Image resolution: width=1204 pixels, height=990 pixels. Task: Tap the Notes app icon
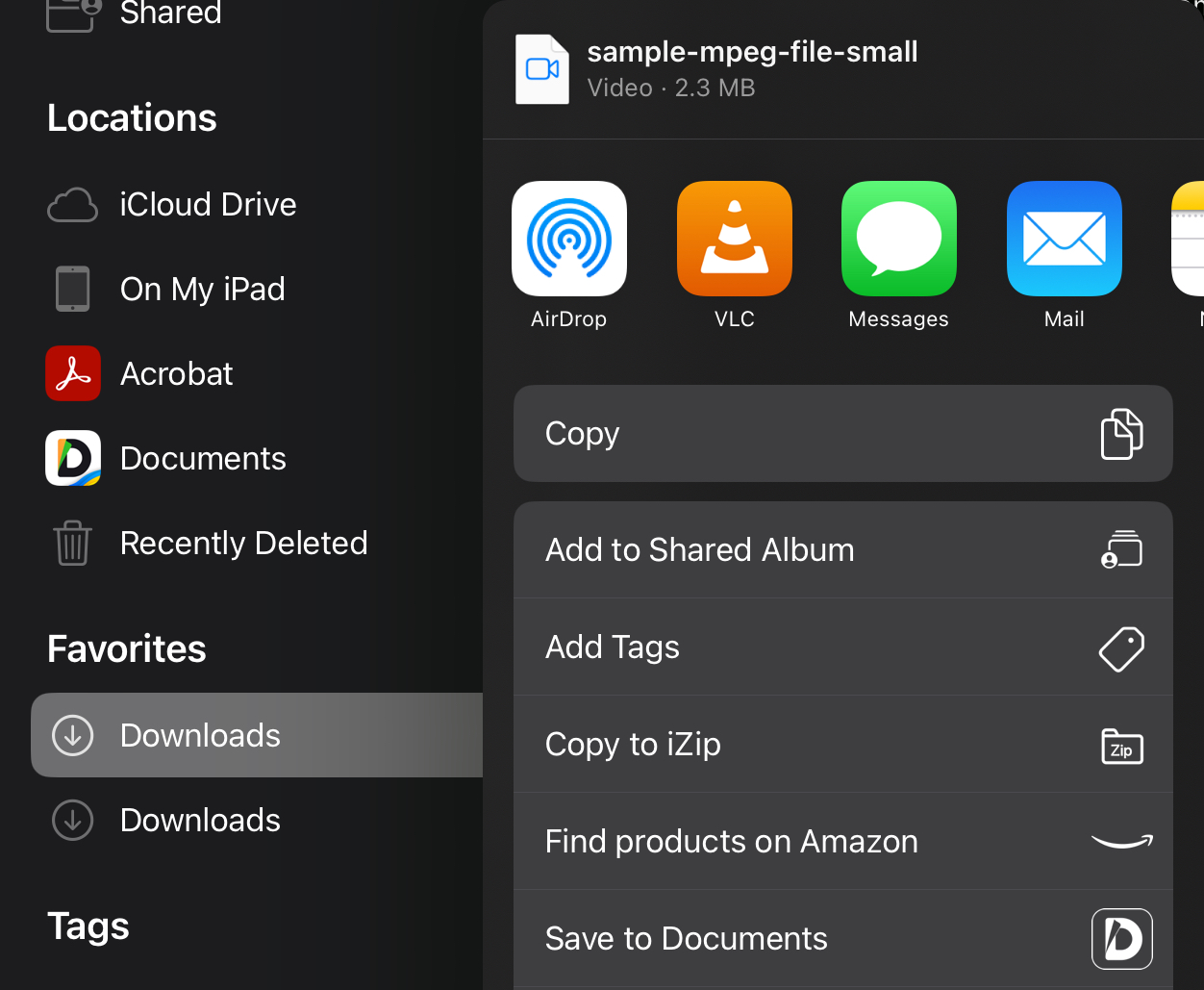tap(1189, 238)
